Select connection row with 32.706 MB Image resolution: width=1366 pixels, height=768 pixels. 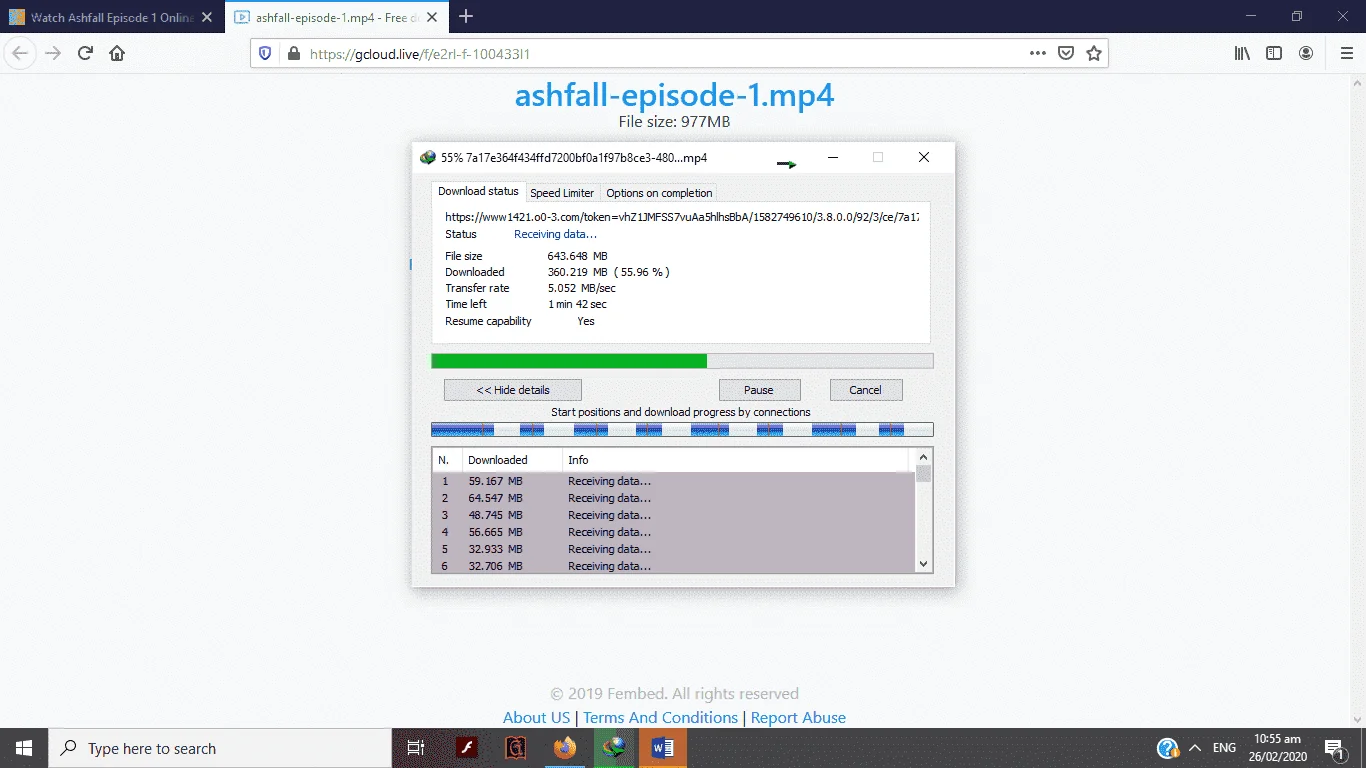coord(674,566)
